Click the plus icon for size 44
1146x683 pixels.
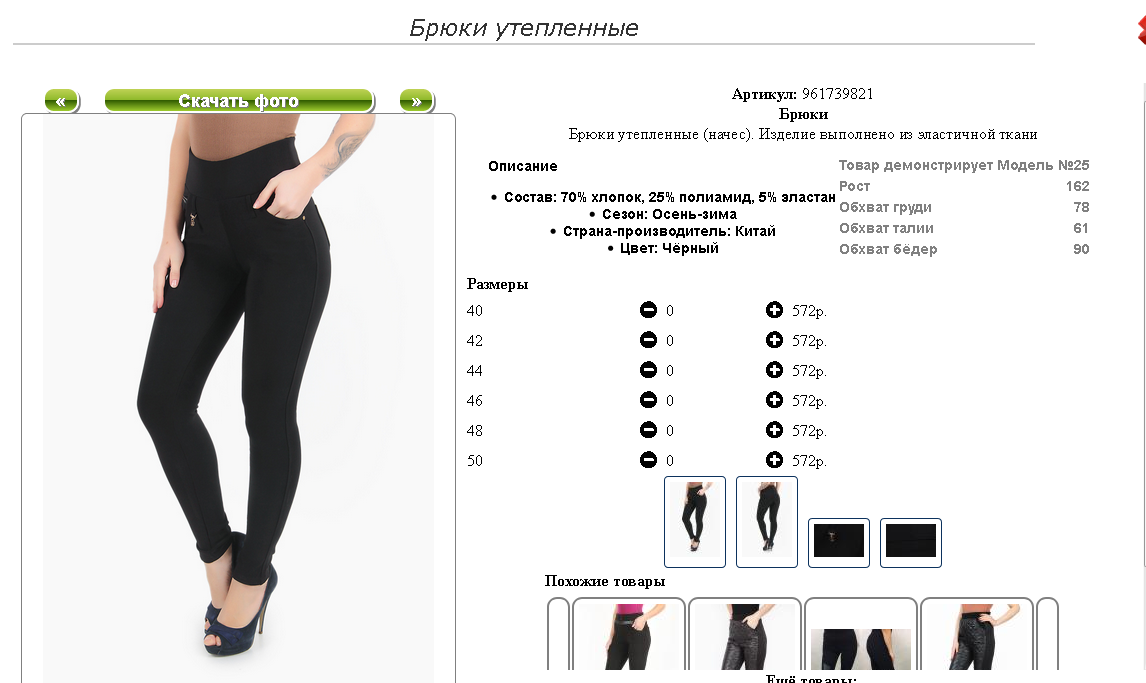click(x=774, y=370)
